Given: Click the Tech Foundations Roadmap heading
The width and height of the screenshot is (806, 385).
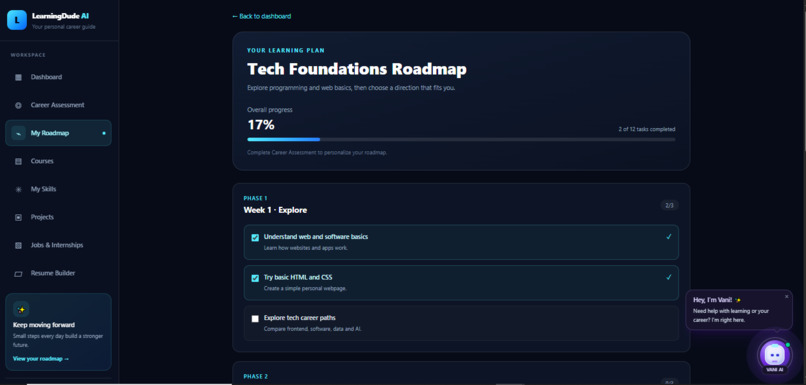Looking at the screenshot, I should point(357,69).
